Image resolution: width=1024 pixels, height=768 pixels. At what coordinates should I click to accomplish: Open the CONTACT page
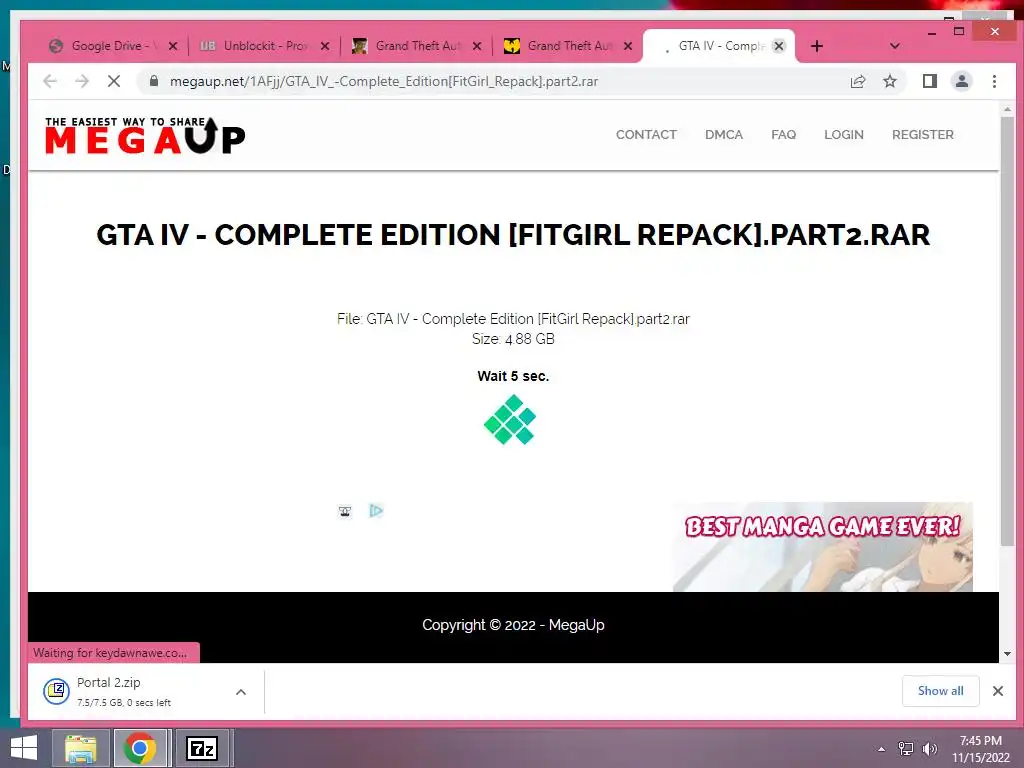(646, 135)
